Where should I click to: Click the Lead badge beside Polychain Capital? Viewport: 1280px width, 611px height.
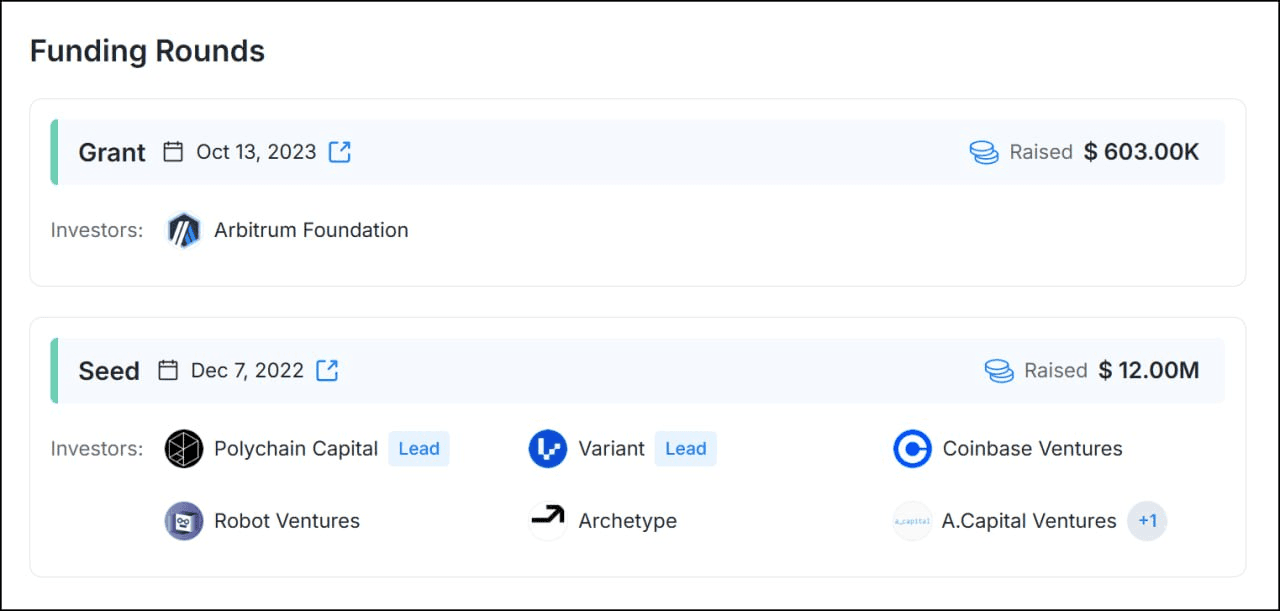click(x=419, y=449)
